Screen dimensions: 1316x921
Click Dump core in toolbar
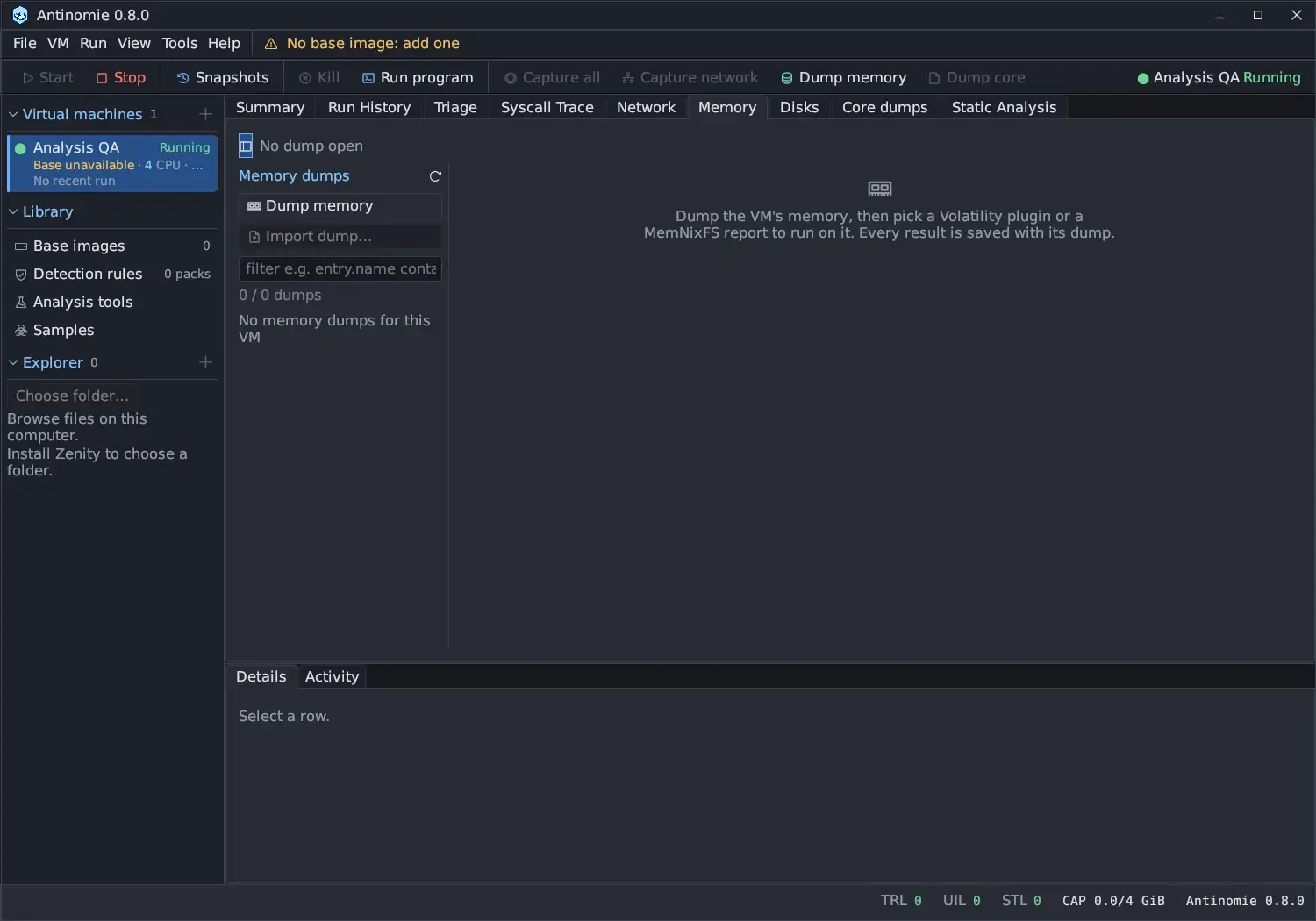coord(976,77)
